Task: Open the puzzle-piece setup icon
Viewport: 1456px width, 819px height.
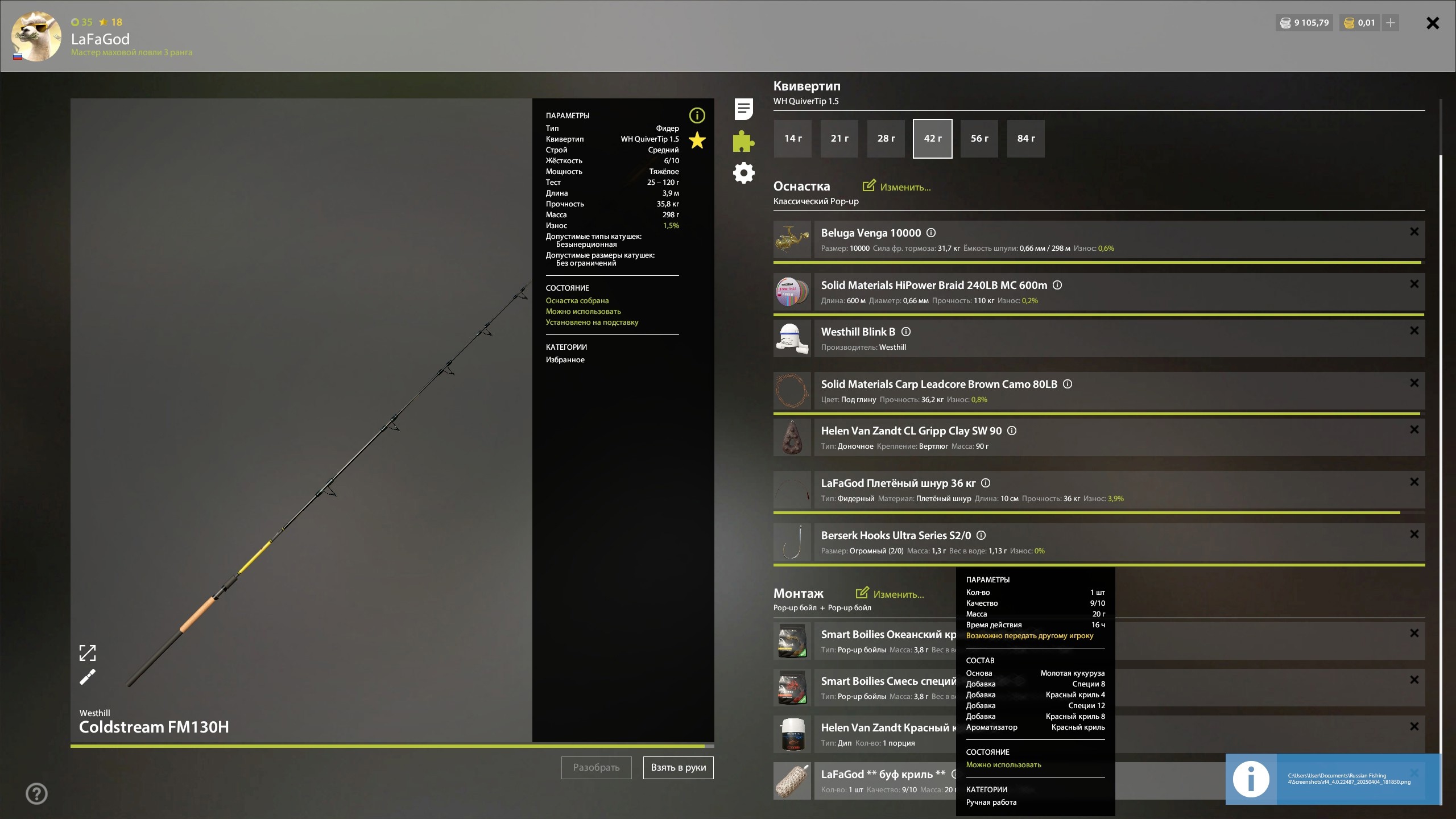Action: click(x=743, y=141)
